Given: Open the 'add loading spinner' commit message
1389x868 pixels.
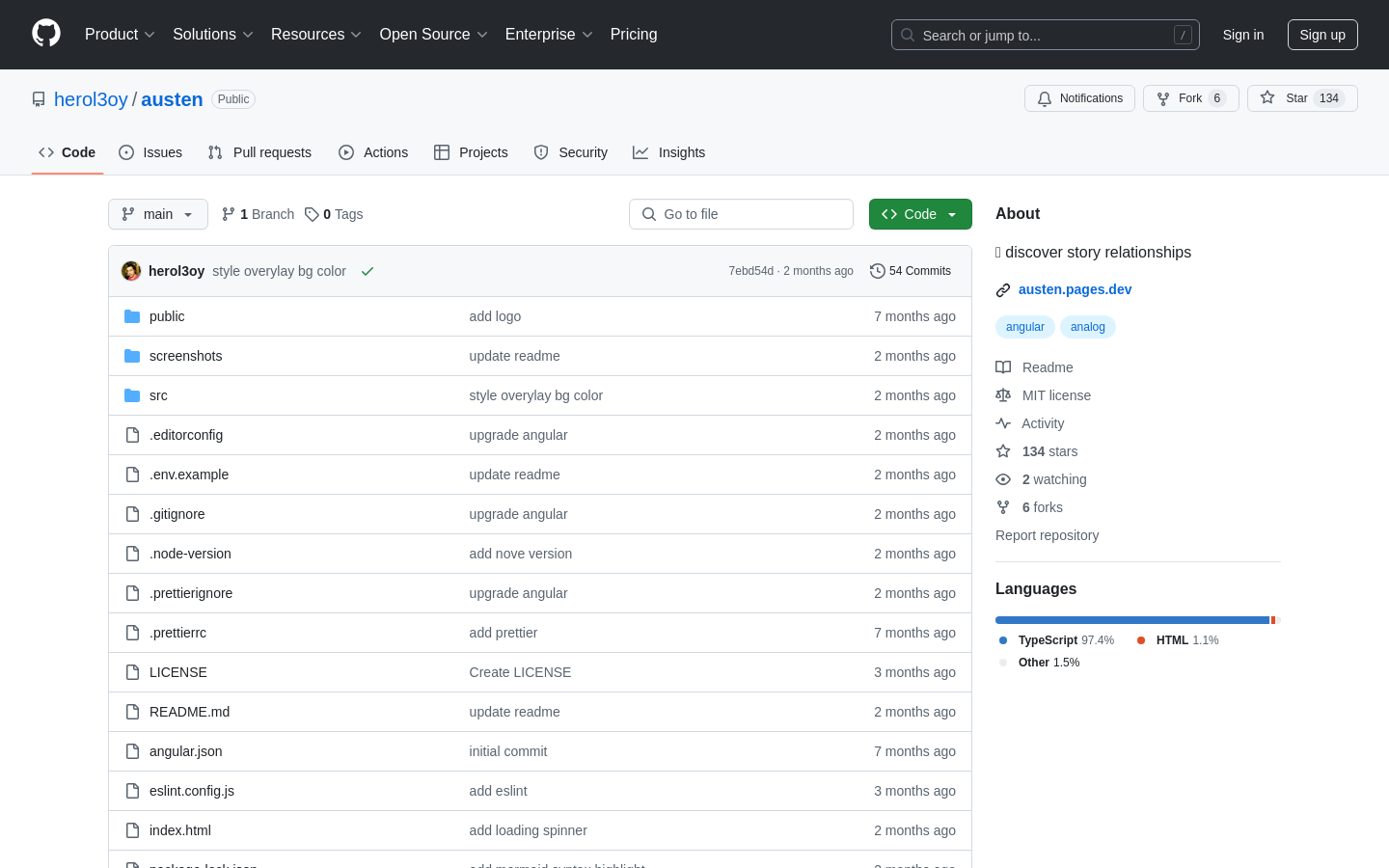Looking at the screenshot, I should coord(528,830).
